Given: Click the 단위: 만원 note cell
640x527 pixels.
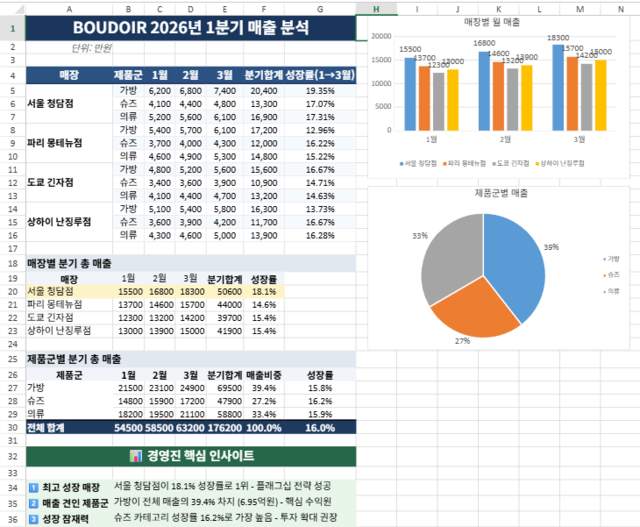Looking at the screenshot, I should pos(69,48).
